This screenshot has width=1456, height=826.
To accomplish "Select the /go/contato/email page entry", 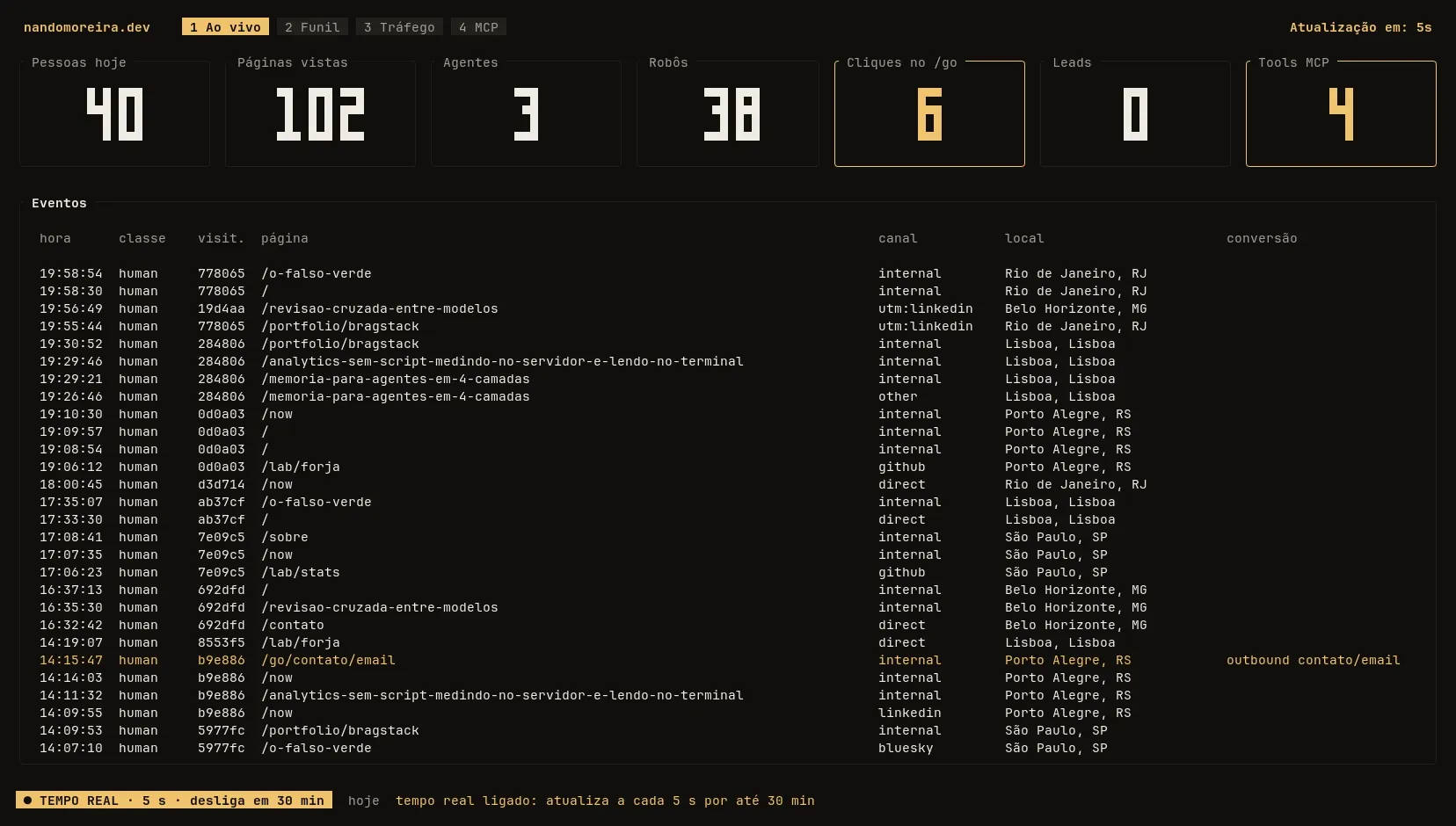I will coord(328,660).
